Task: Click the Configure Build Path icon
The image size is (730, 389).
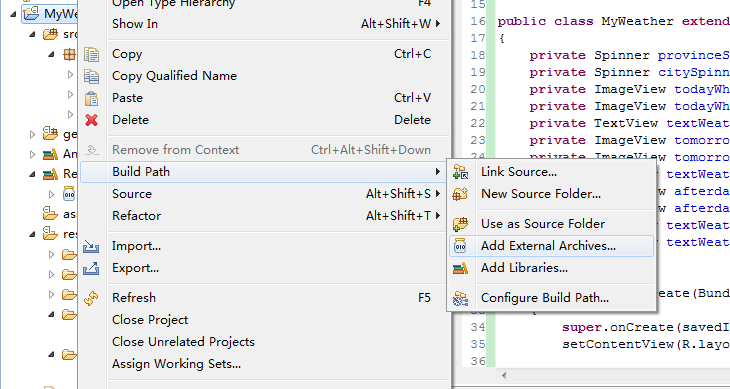Action: point(460,298)
